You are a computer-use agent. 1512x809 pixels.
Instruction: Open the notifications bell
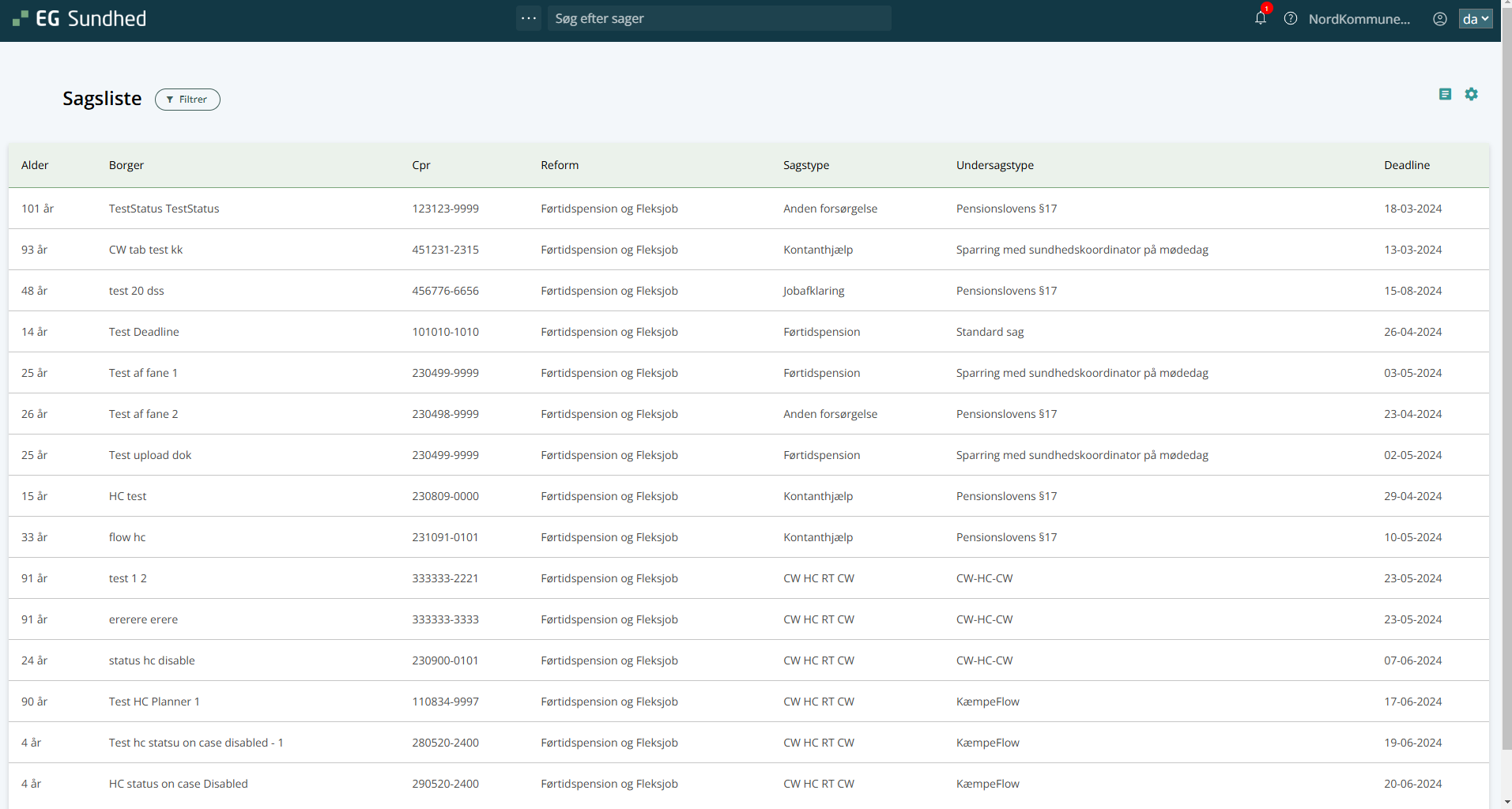[x=1261, y=18]
